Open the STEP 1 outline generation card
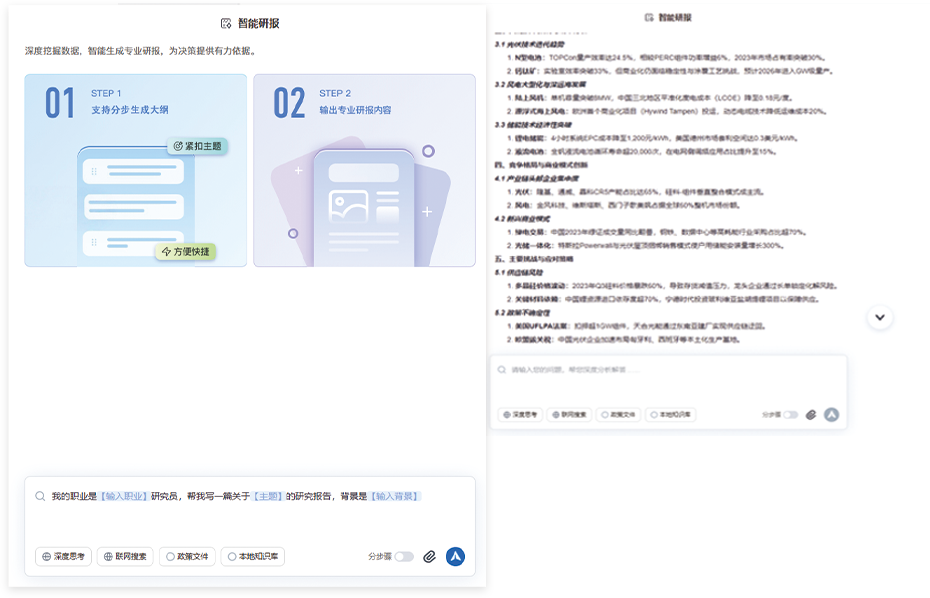The width and height of the screenshot is (930, 598). [x=135, y=170]
